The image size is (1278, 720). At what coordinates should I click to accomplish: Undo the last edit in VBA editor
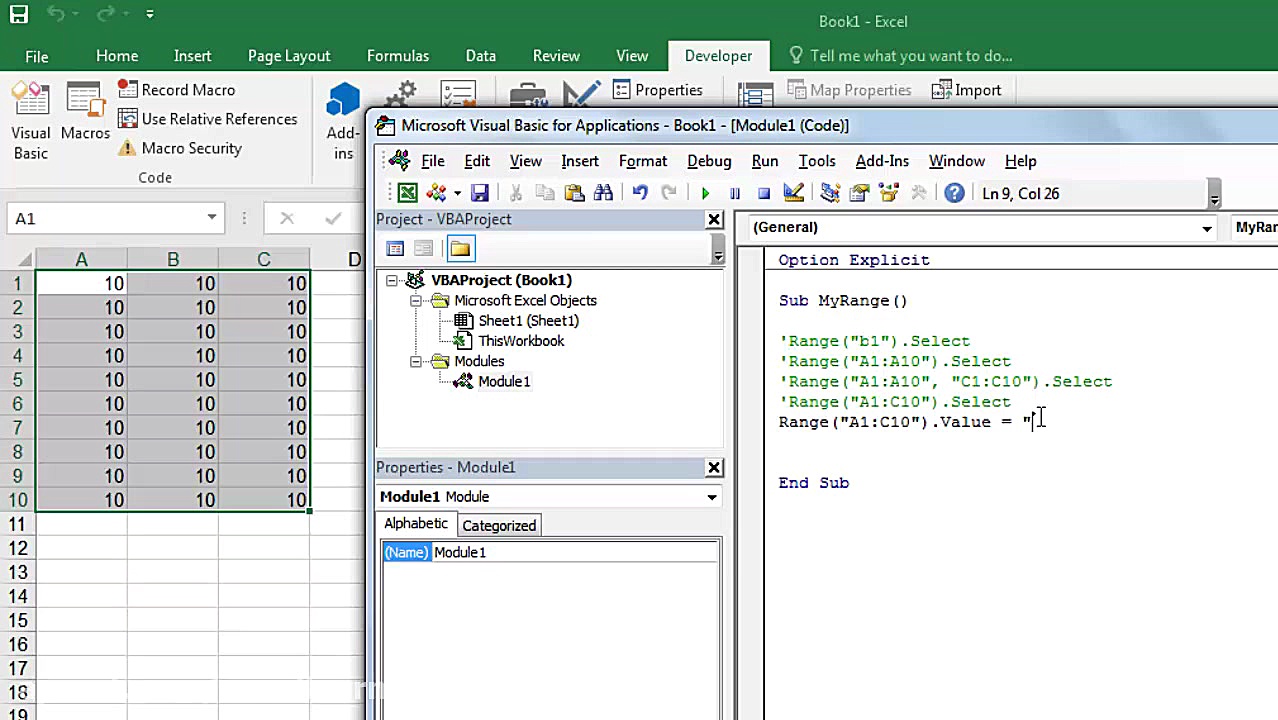[640, 193]
